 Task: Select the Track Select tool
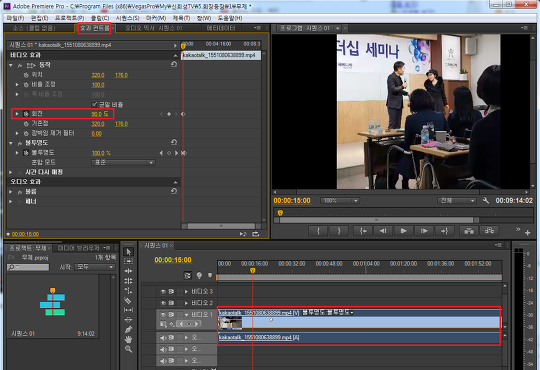(128, 261)
